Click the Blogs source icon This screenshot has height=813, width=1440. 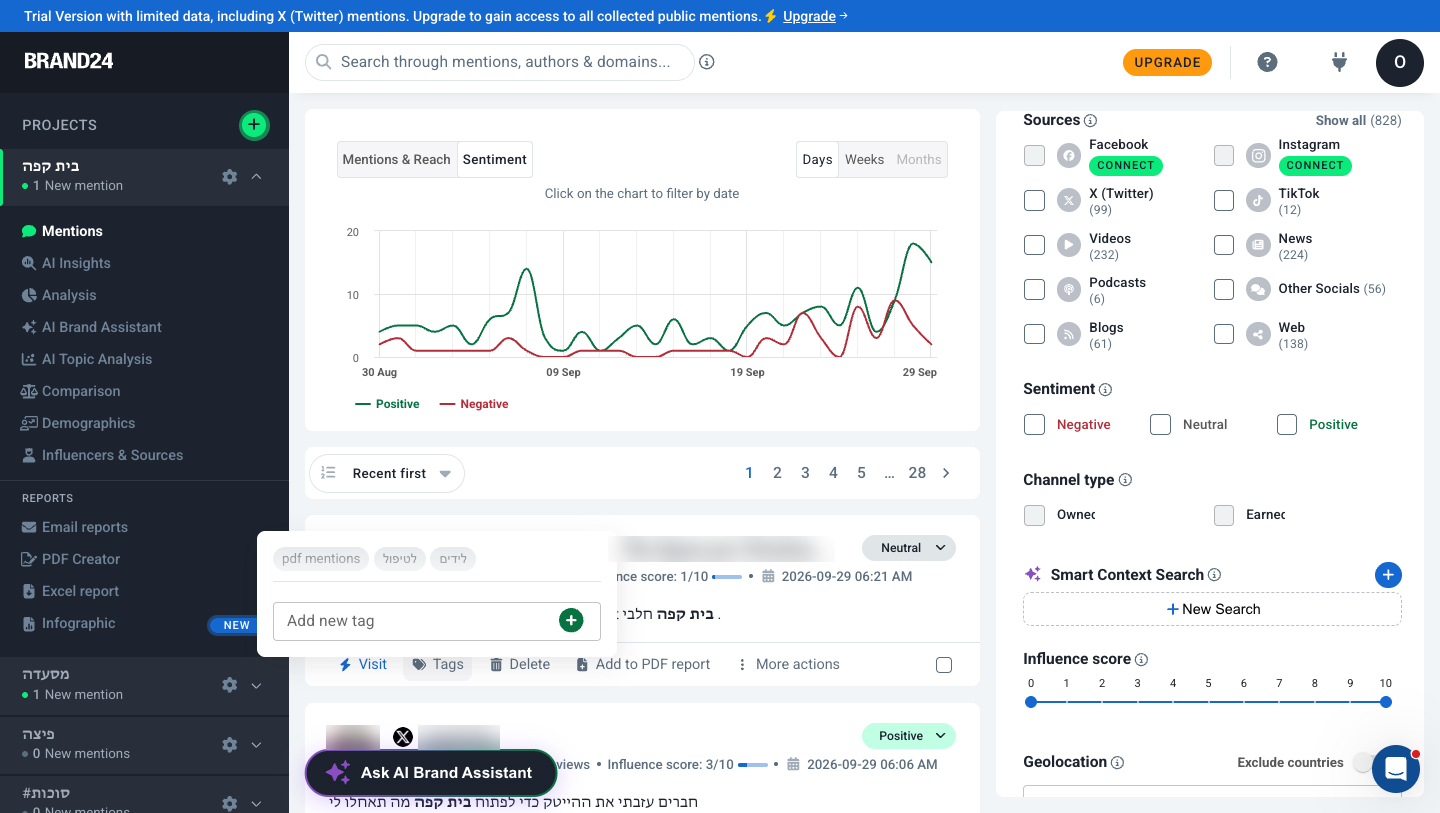[x=1069, y=335]
